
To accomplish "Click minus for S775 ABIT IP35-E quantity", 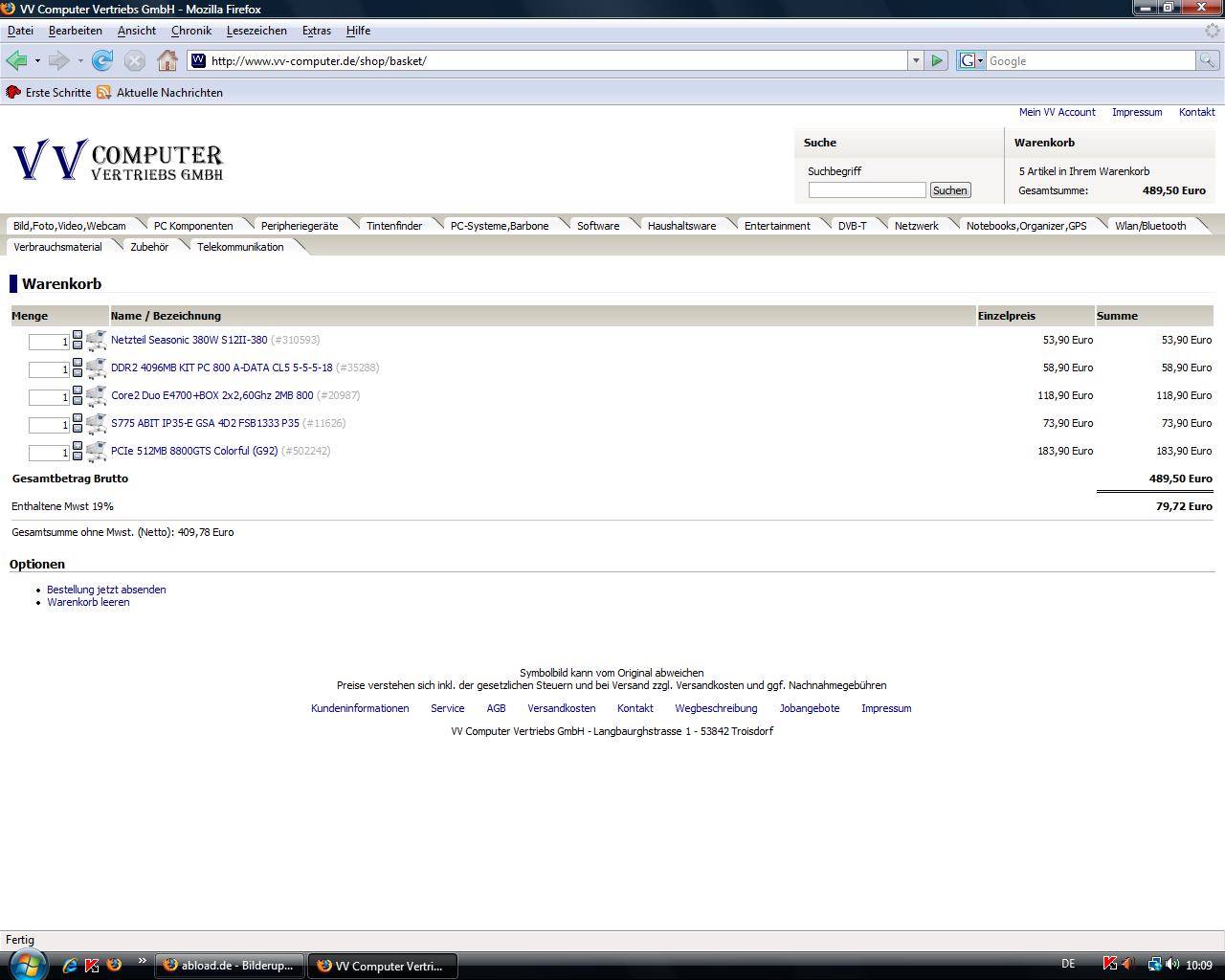I will pos(78,428).
